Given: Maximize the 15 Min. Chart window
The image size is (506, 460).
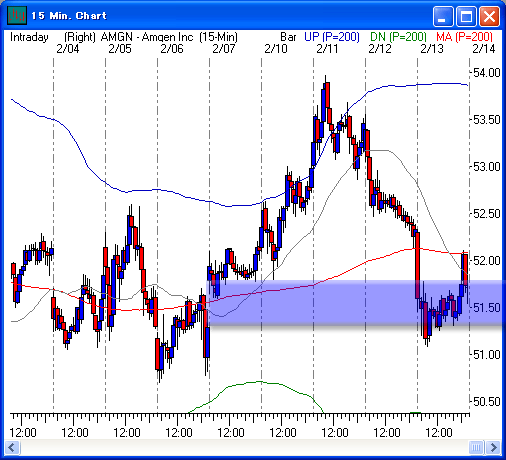Looking at the screenshot, I should tap(466, 16).
